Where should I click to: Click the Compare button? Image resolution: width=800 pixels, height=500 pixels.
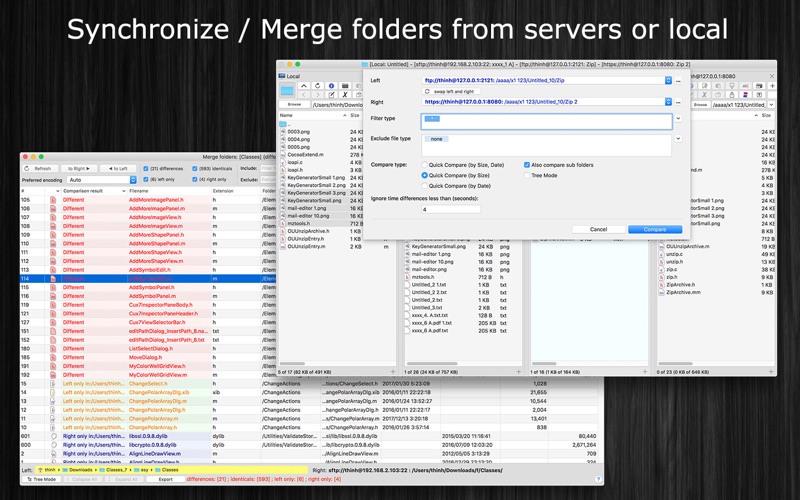(655, 229)
